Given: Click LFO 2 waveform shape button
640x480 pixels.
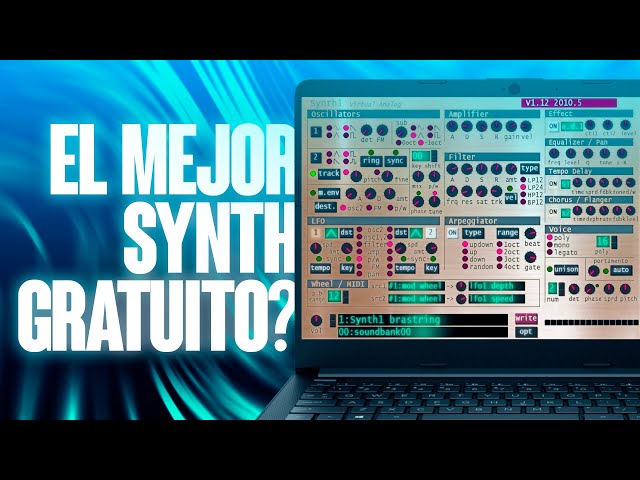Looking at the screenshot, I should tap(416, 233).
